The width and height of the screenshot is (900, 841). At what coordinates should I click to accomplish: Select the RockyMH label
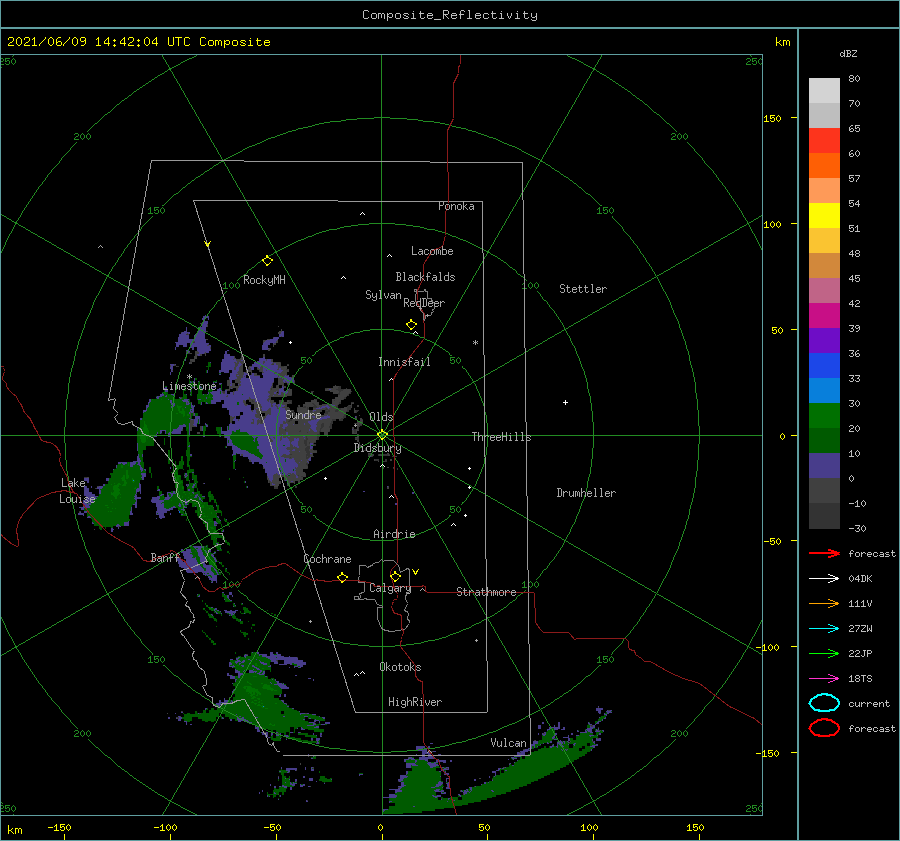264,280
